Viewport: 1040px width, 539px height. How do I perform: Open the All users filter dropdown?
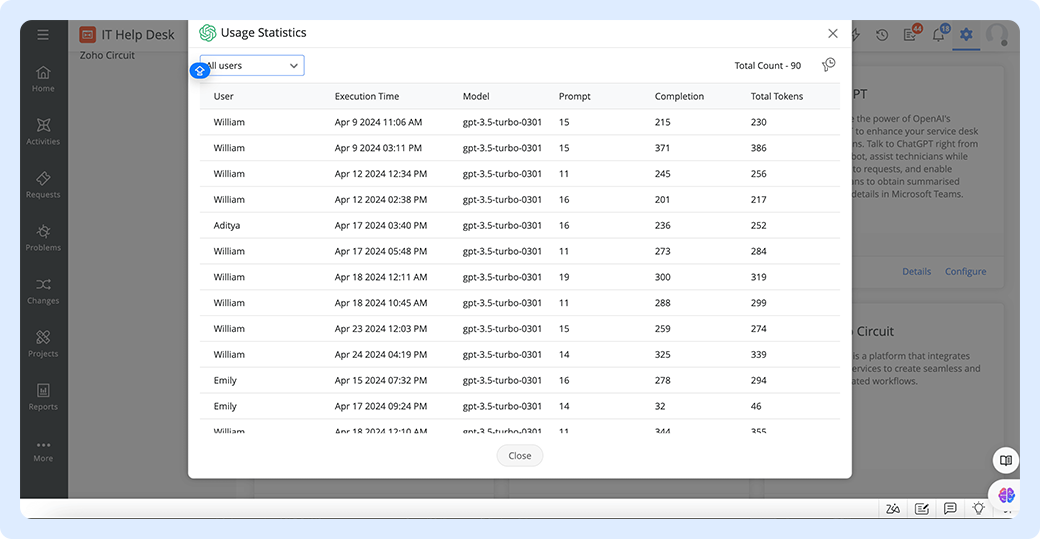253,66
